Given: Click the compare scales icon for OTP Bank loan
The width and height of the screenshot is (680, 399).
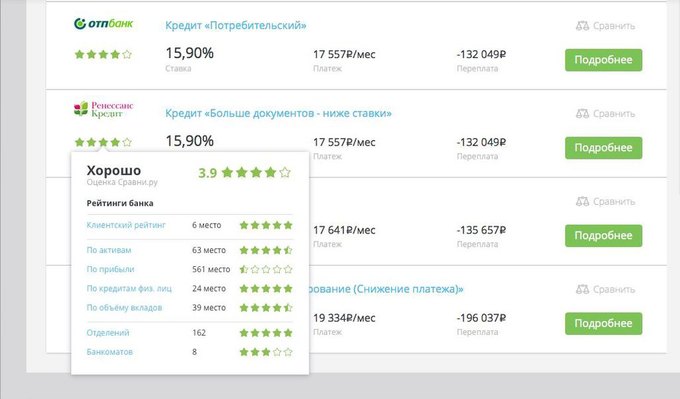Looking at the screenshot, I should pyautogui.click(x=582, y=26).
